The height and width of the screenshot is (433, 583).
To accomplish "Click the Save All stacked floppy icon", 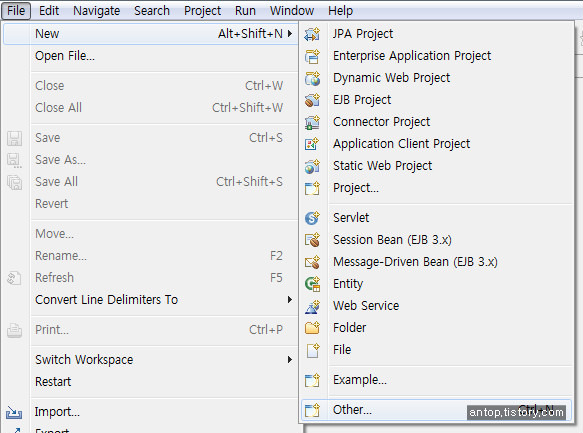I will pyautogui.click(x=15, y=182).
